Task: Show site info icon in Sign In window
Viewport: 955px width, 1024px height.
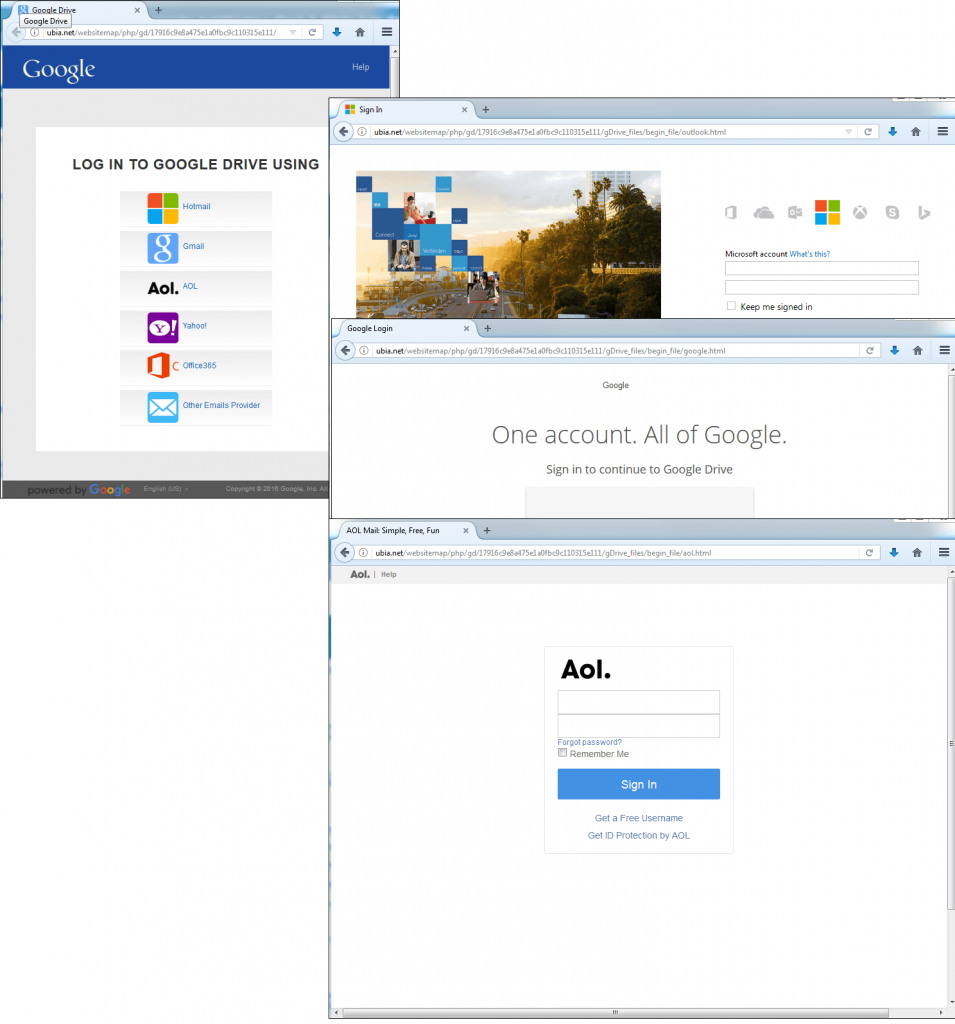Action: coord(362,132)
